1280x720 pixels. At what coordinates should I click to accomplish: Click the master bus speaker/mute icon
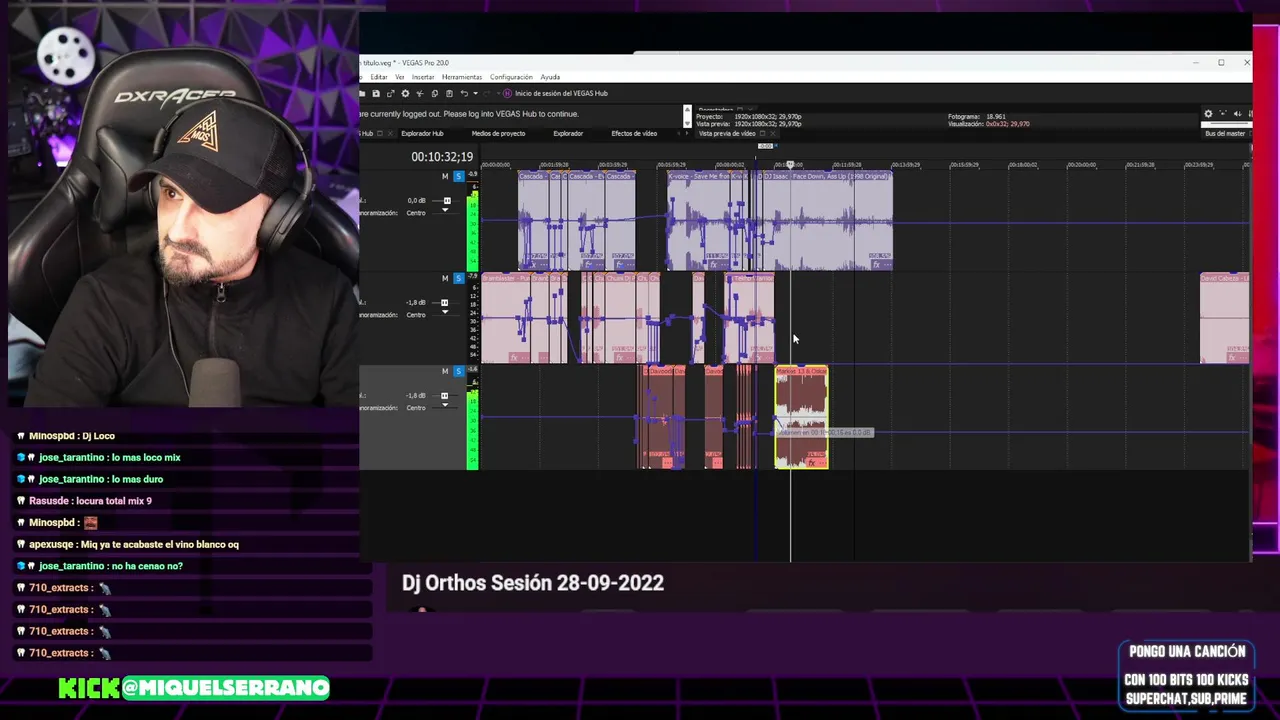[1238, 114]
